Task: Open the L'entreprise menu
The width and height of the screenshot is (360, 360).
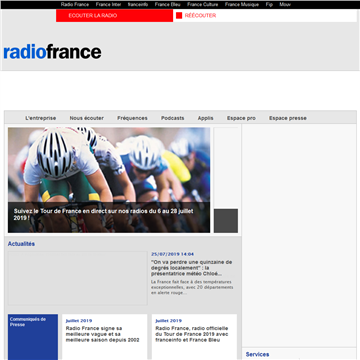Action: tap(41, 118)
